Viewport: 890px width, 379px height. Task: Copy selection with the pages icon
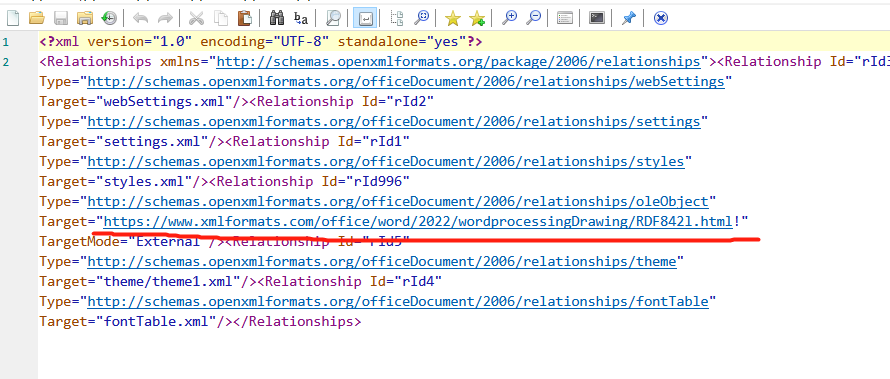click(221, 18)
